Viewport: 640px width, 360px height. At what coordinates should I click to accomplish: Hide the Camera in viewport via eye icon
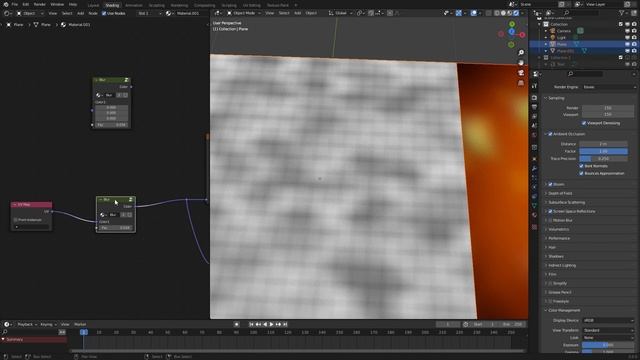click(627, 31)
